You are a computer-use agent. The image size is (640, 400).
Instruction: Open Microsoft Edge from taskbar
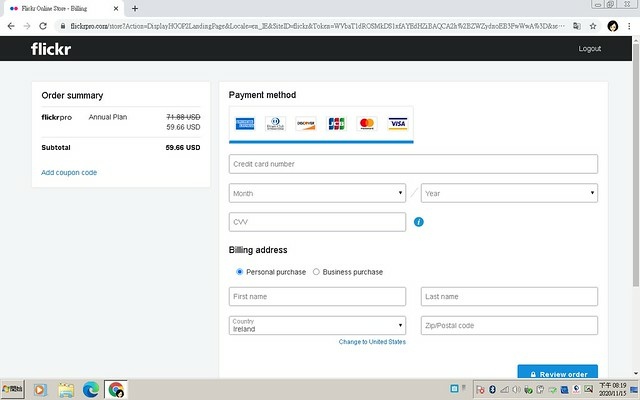click(91, 390)
